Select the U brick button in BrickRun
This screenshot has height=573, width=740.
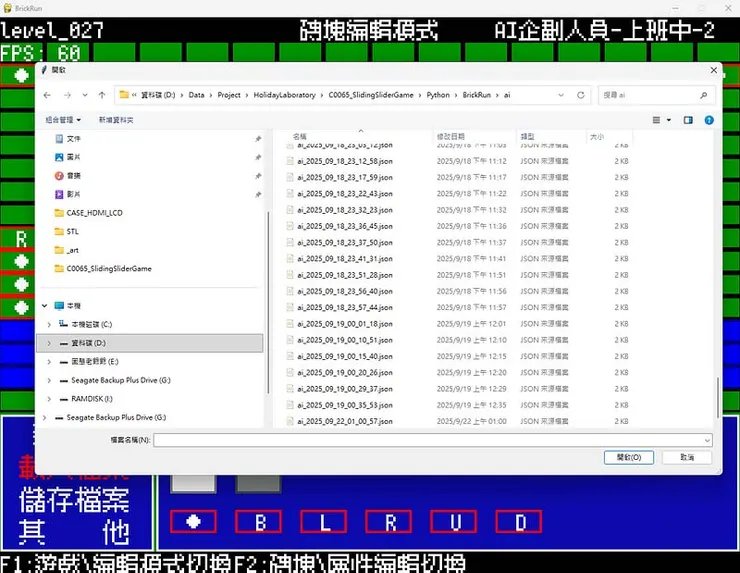point(454,522)
